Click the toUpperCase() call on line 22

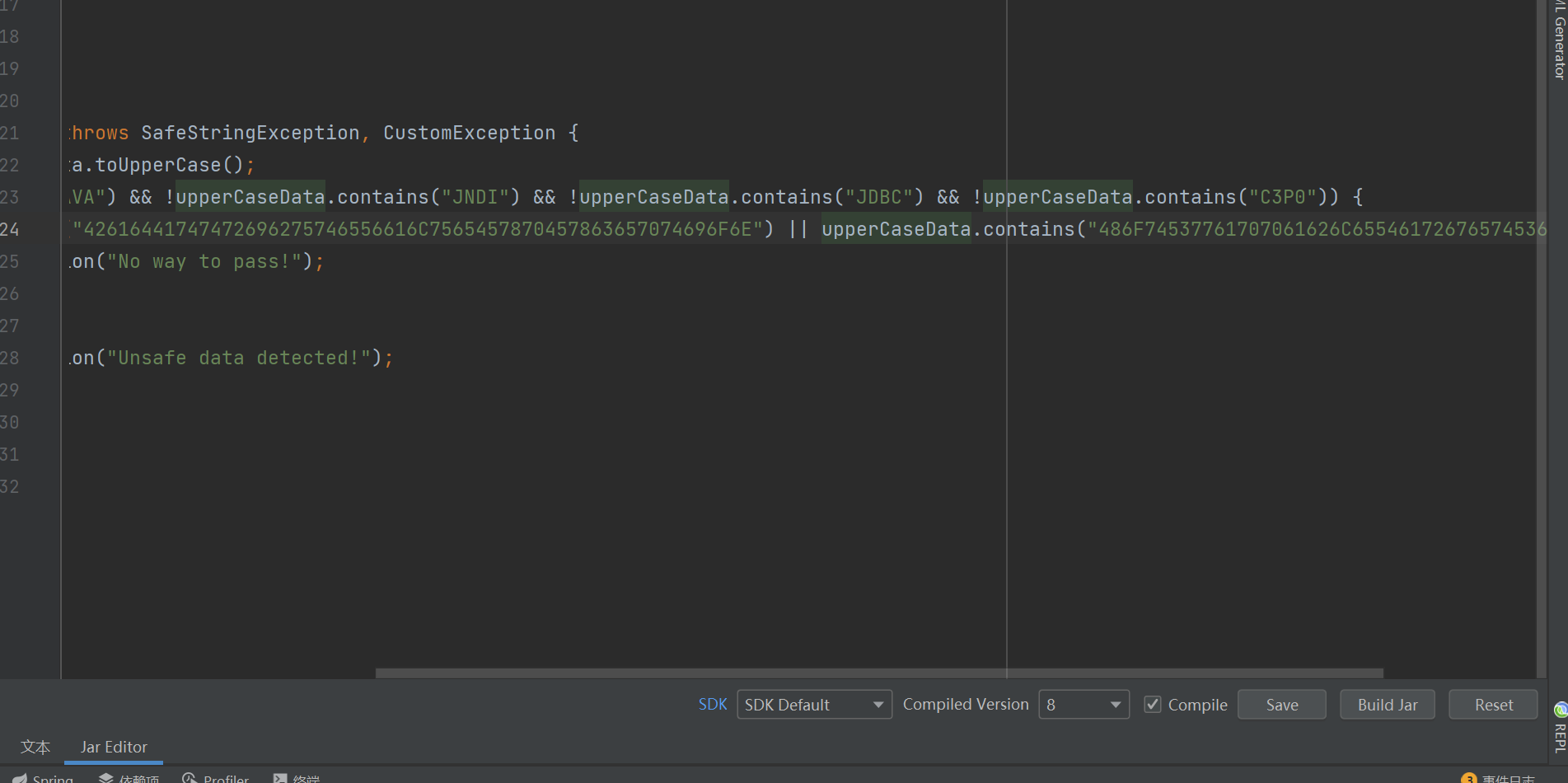pos(169,165)
